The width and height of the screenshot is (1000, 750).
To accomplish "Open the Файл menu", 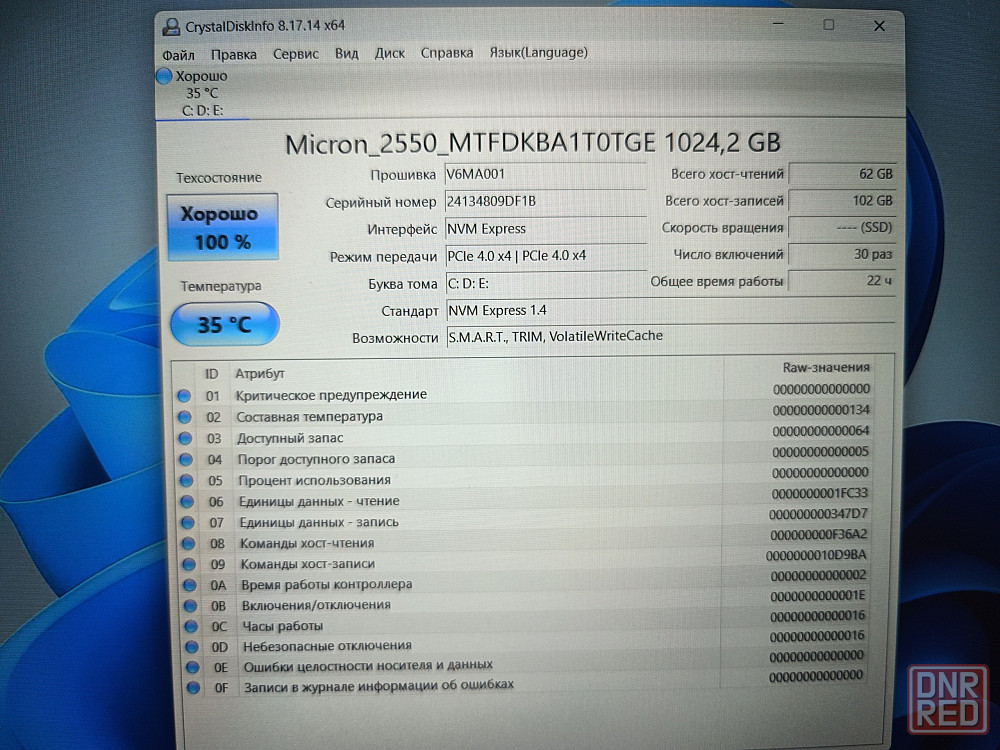I will point(178,55).
